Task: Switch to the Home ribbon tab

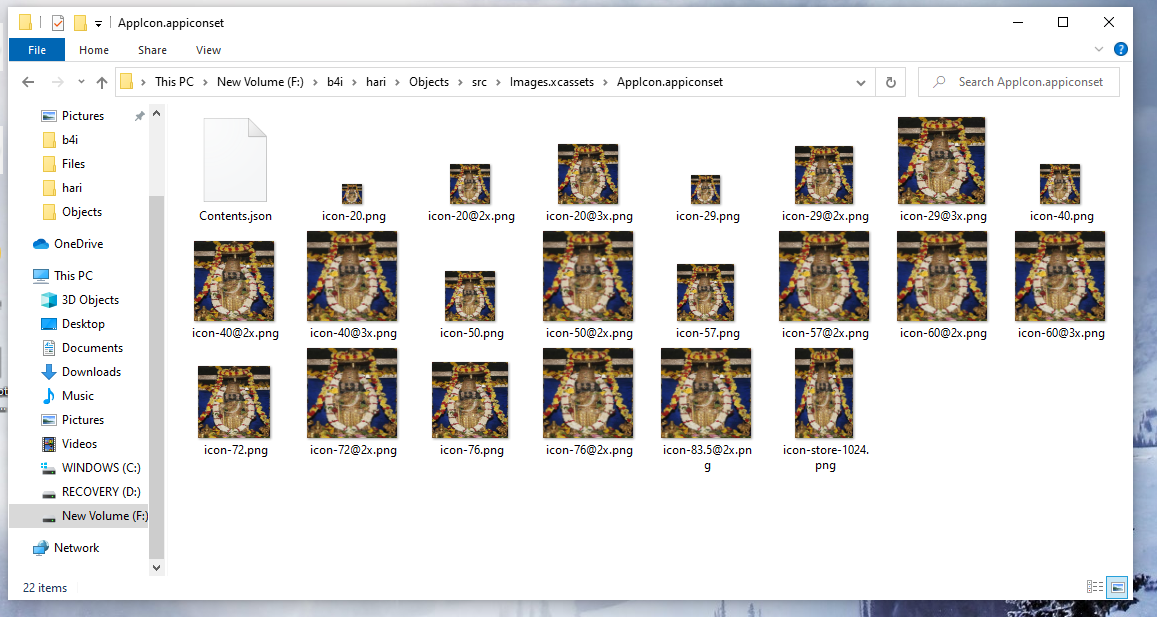Action: 94,50
